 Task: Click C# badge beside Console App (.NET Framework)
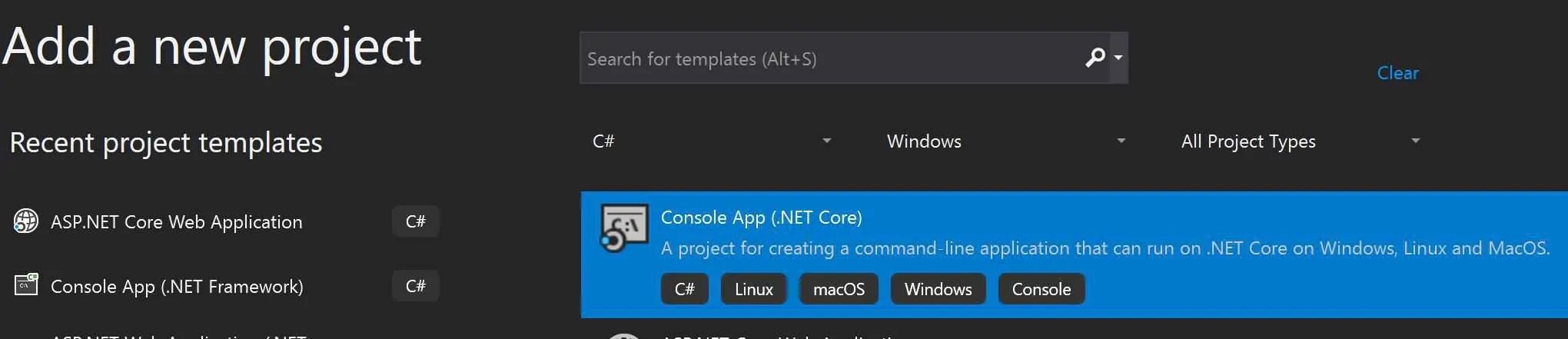(x=415, y=286)
